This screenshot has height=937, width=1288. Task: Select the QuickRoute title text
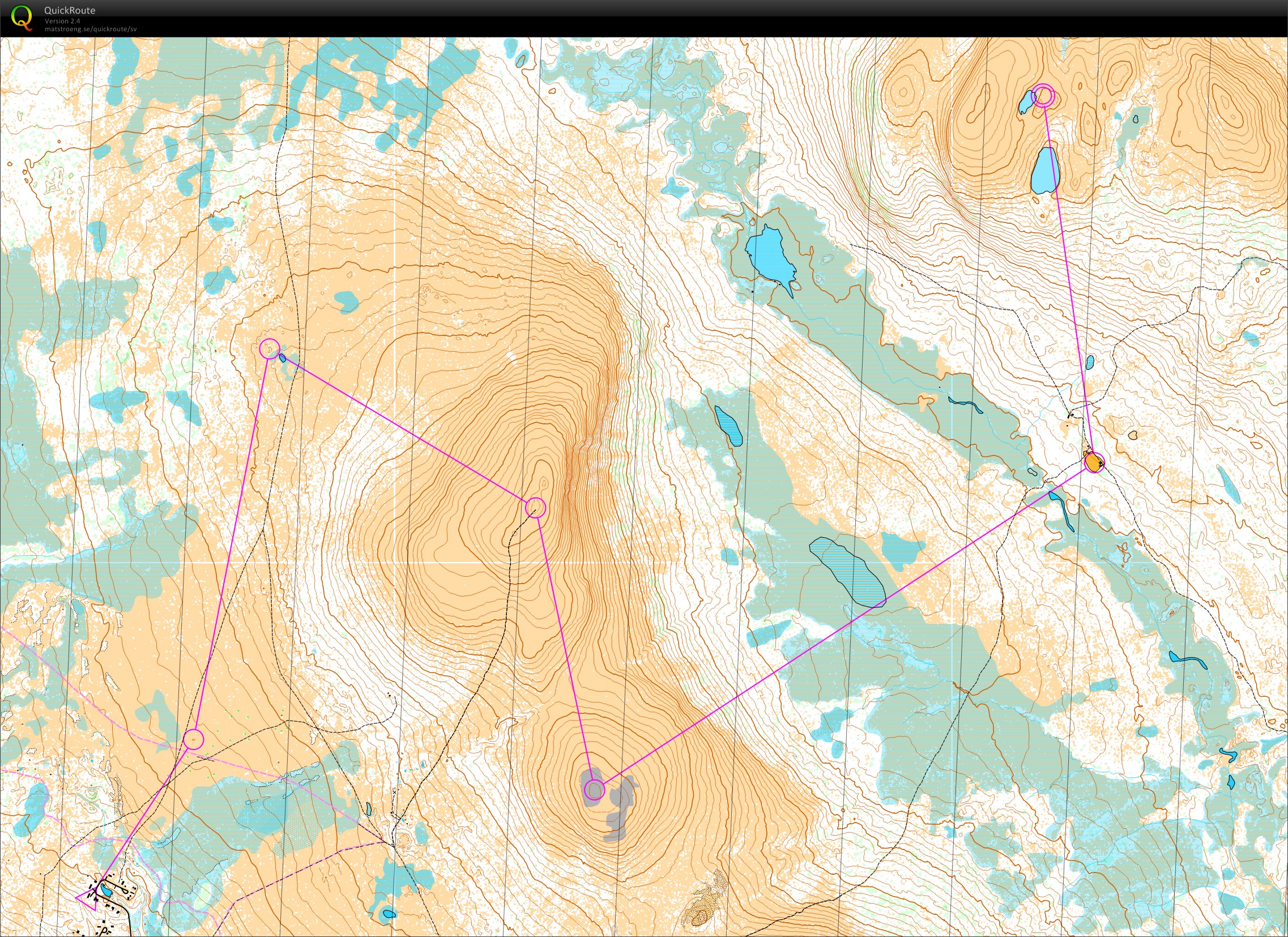(70, 10)
